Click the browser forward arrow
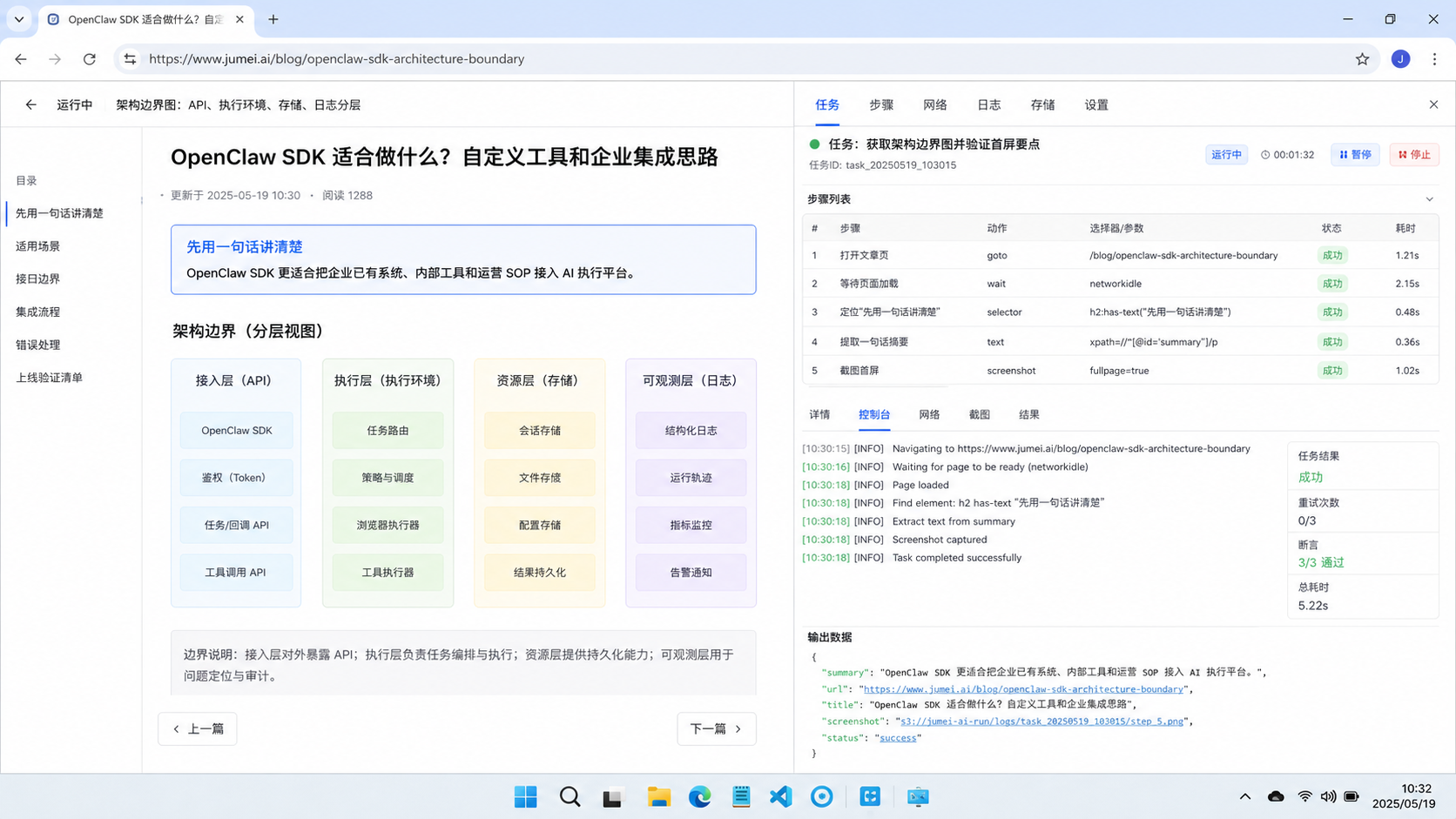 (x=55, y=59)
